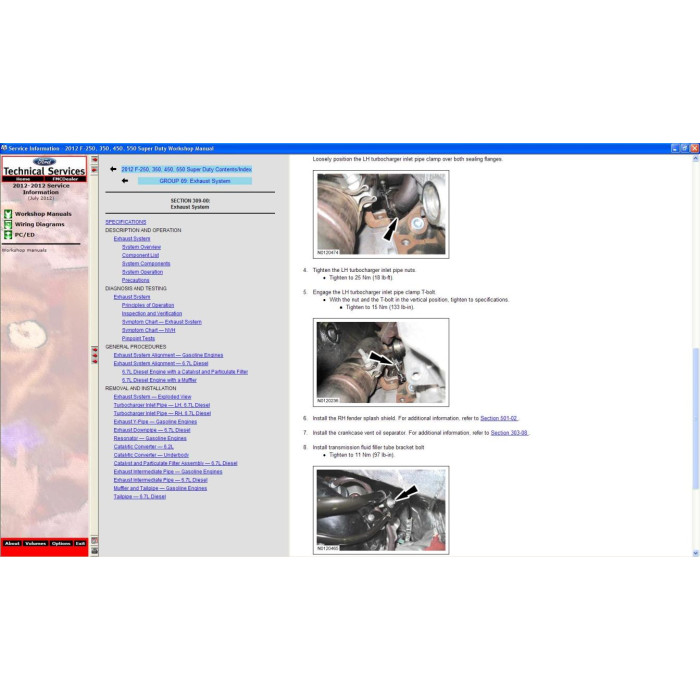Click back arrow beside Super Duty Contents/Index
This screenshot has height=700, width=700.
pos(113,169)
